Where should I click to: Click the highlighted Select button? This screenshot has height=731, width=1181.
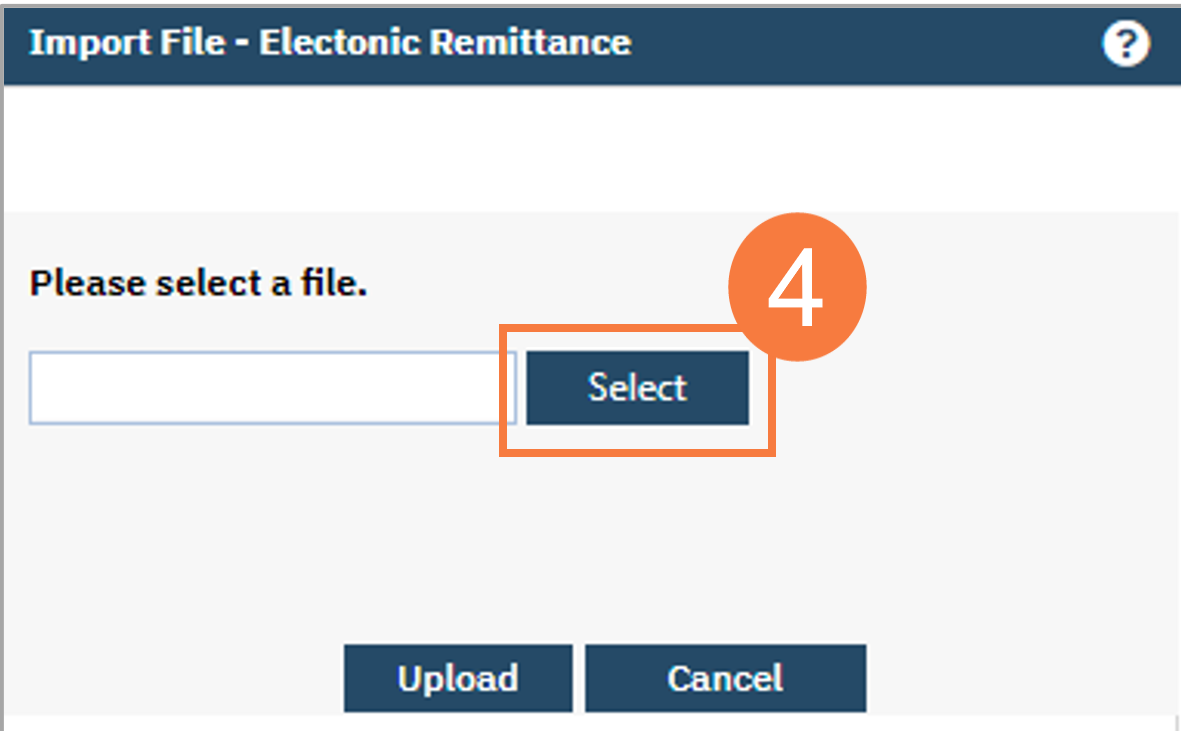point(636,387)
